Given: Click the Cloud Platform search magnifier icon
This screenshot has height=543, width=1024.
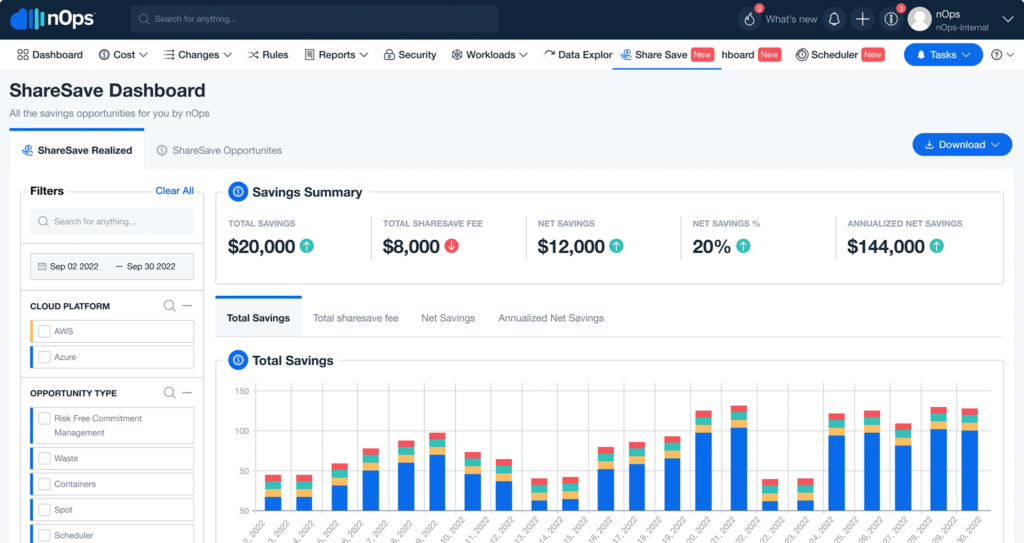Looking at the screenshot, I should 169,306.
